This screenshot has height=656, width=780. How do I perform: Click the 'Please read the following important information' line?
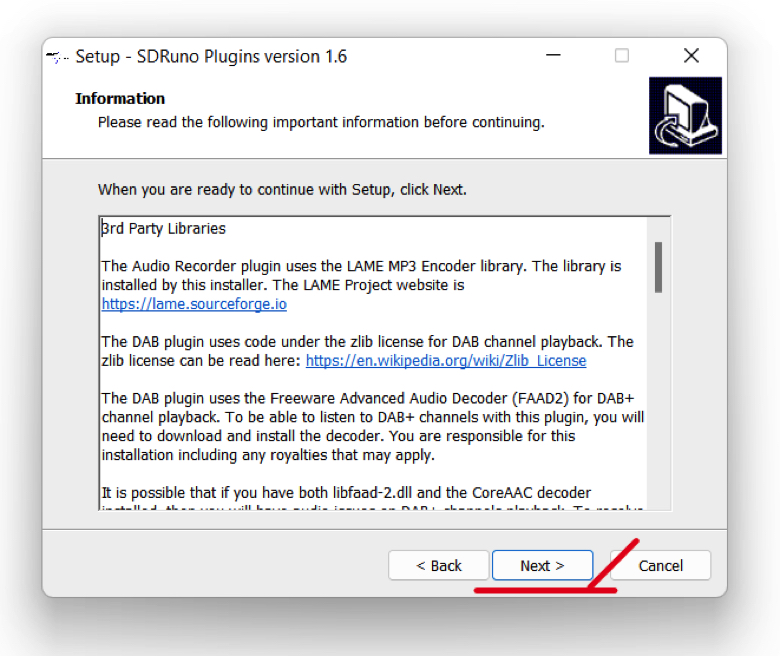[x=321, y=122]
